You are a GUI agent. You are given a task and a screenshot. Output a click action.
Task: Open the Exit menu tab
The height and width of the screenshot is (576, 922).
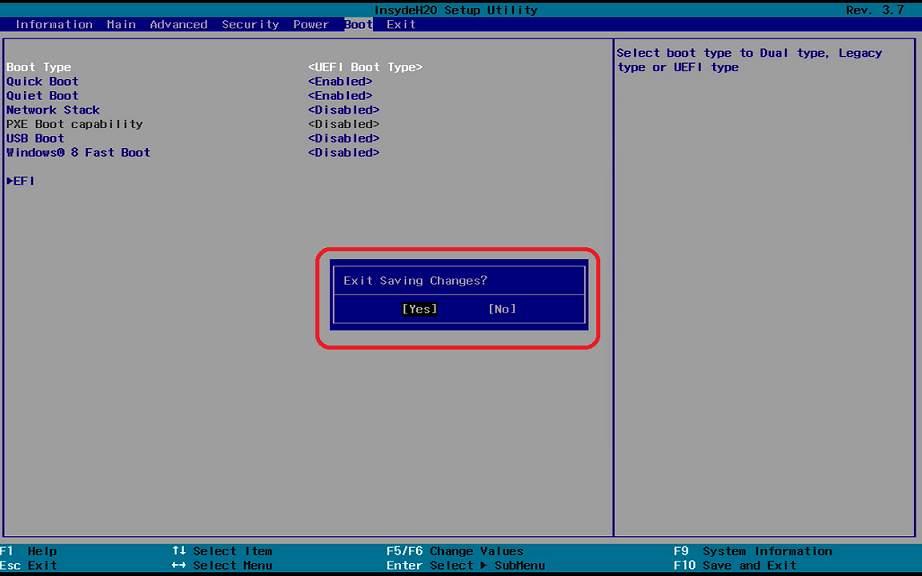click(401, 24)
